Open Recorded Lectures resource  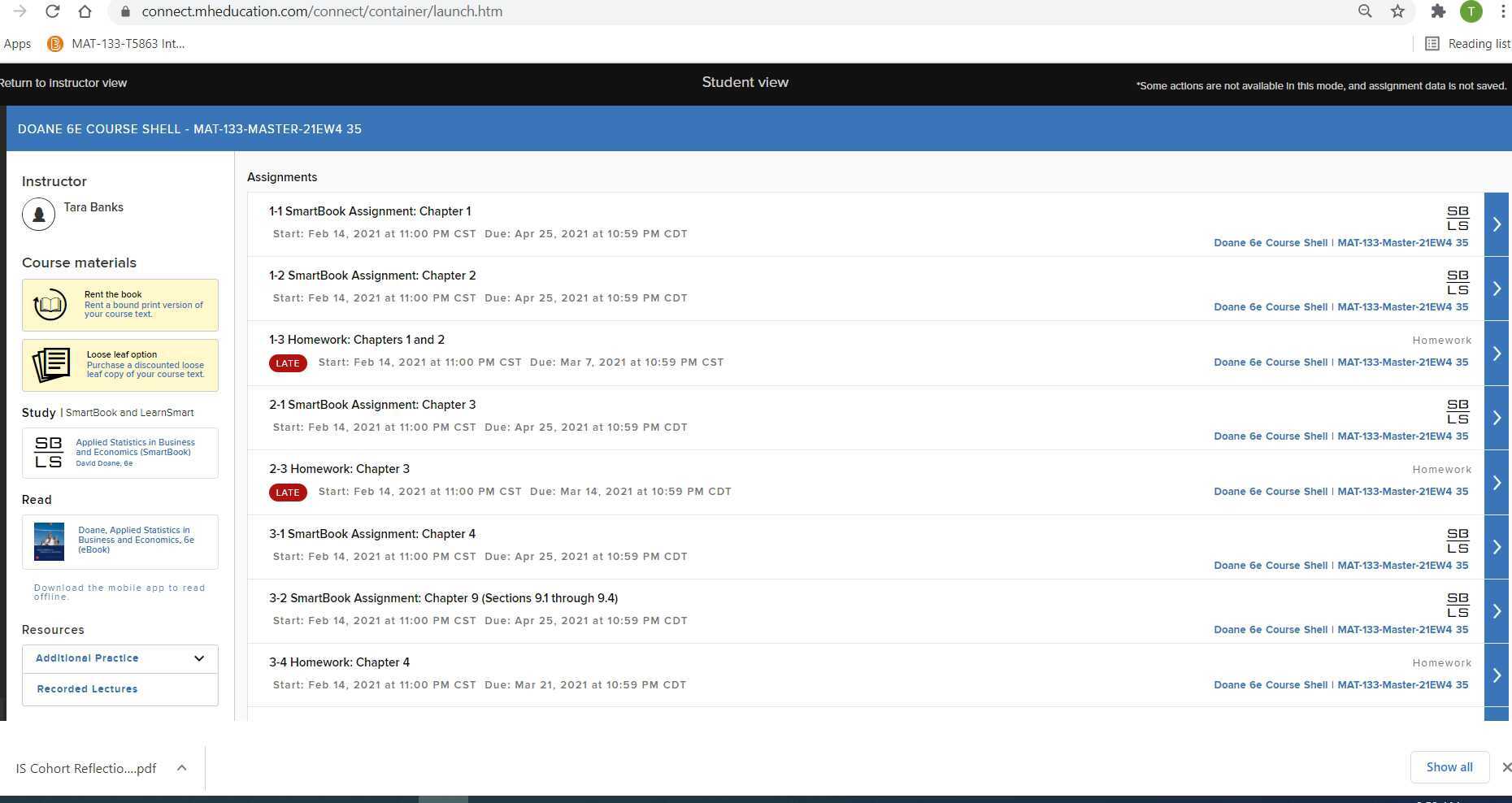[87, 689]
